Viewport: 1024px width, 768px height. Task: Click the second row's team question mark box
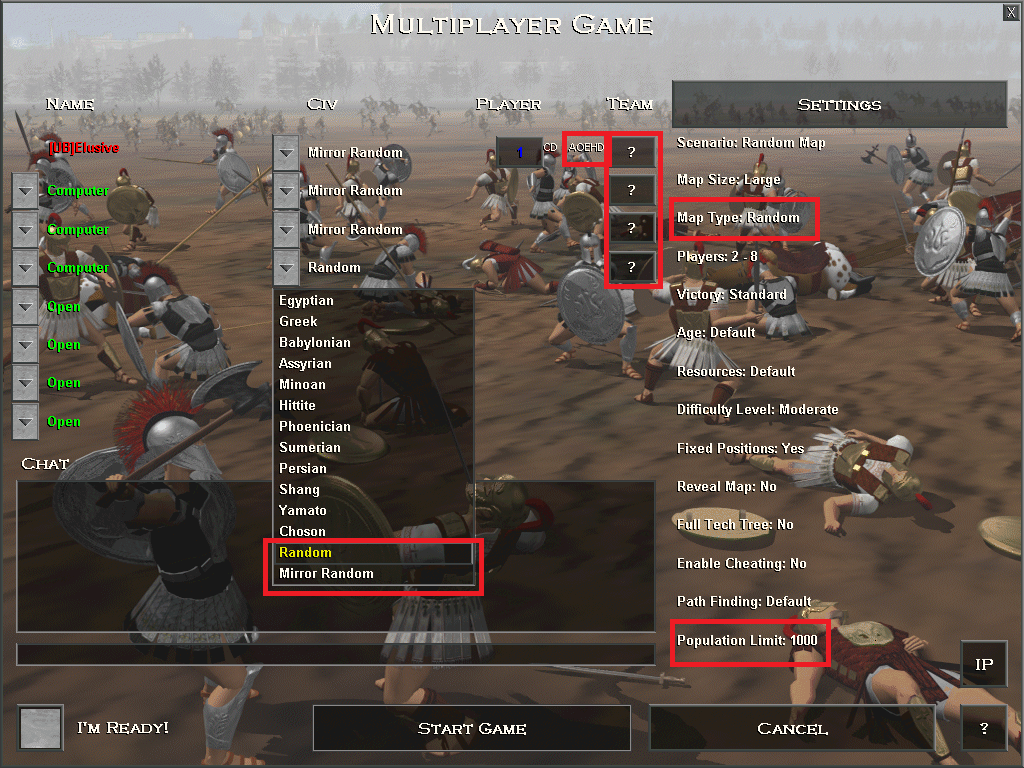point(631,190)
